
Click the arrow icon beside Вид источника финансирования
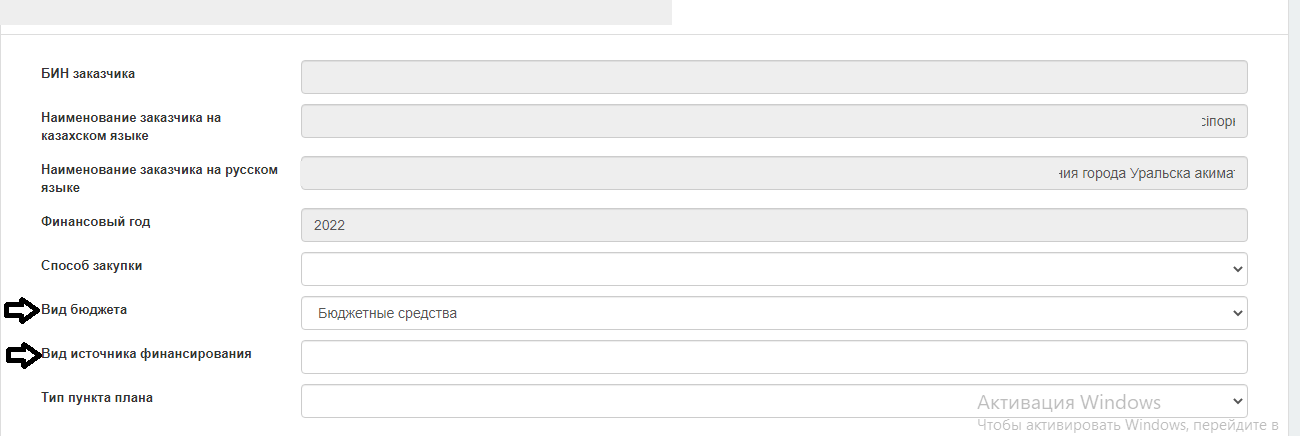(x=23, y=355)
